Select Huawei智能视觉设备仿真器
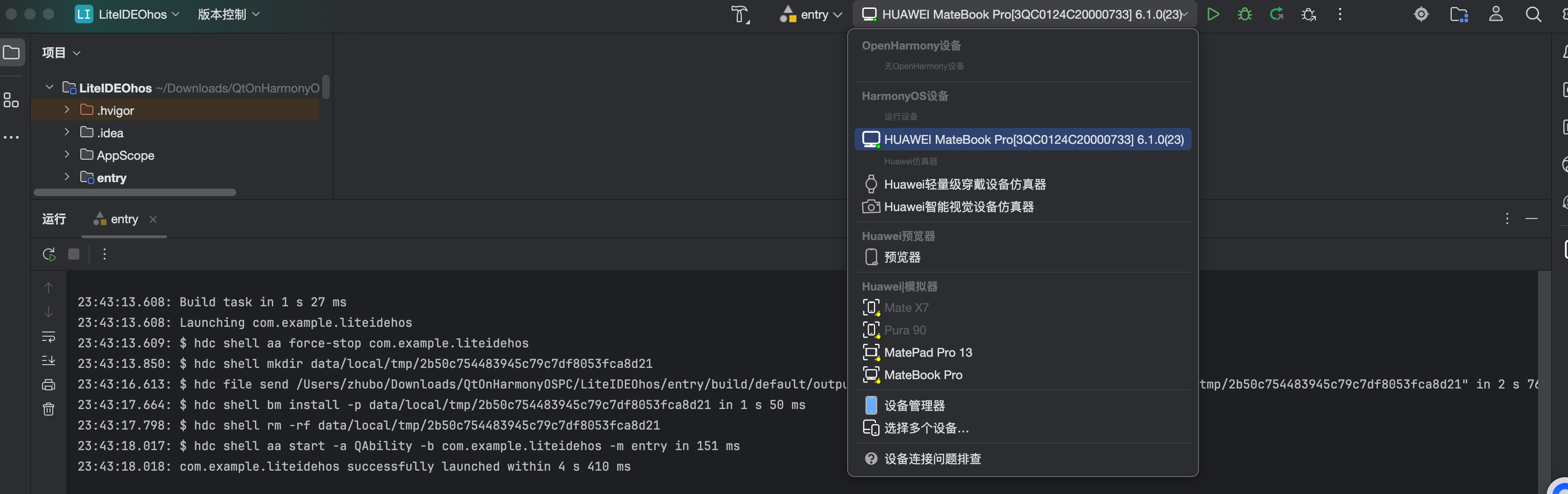Image resolution: width=1568 pixels, height=494 pixels. click(x=1023, y=207)
